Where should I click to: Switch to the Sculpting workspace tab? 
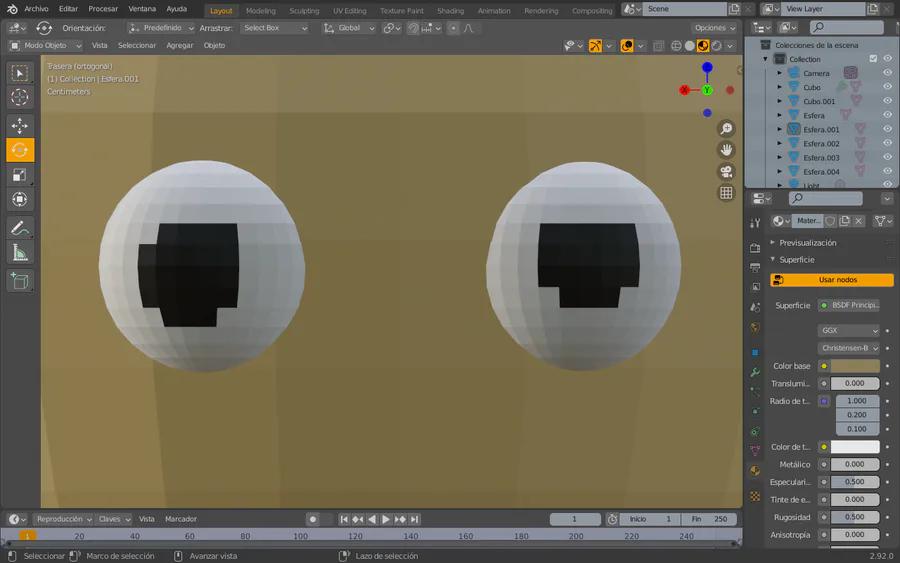304,11
